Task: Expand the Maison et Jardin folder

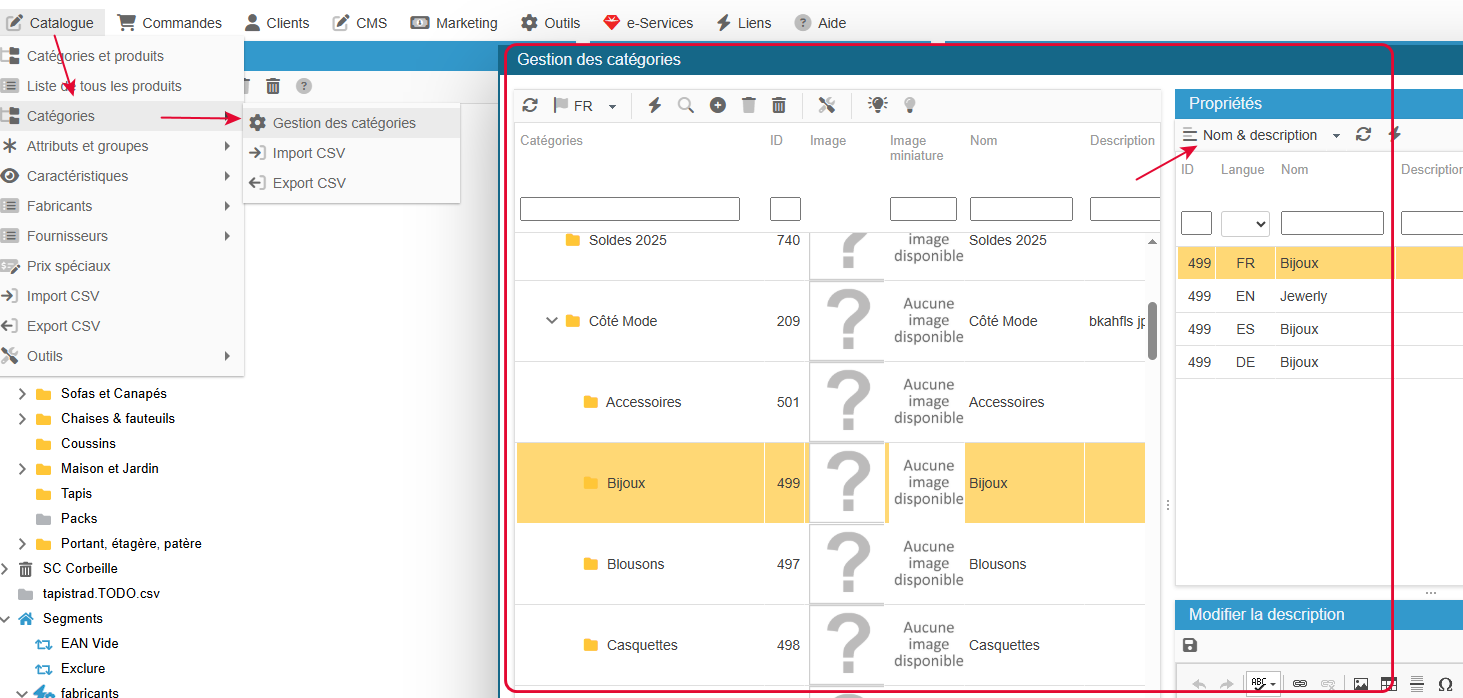Action: pyautogui.click(x=22, y=469)
